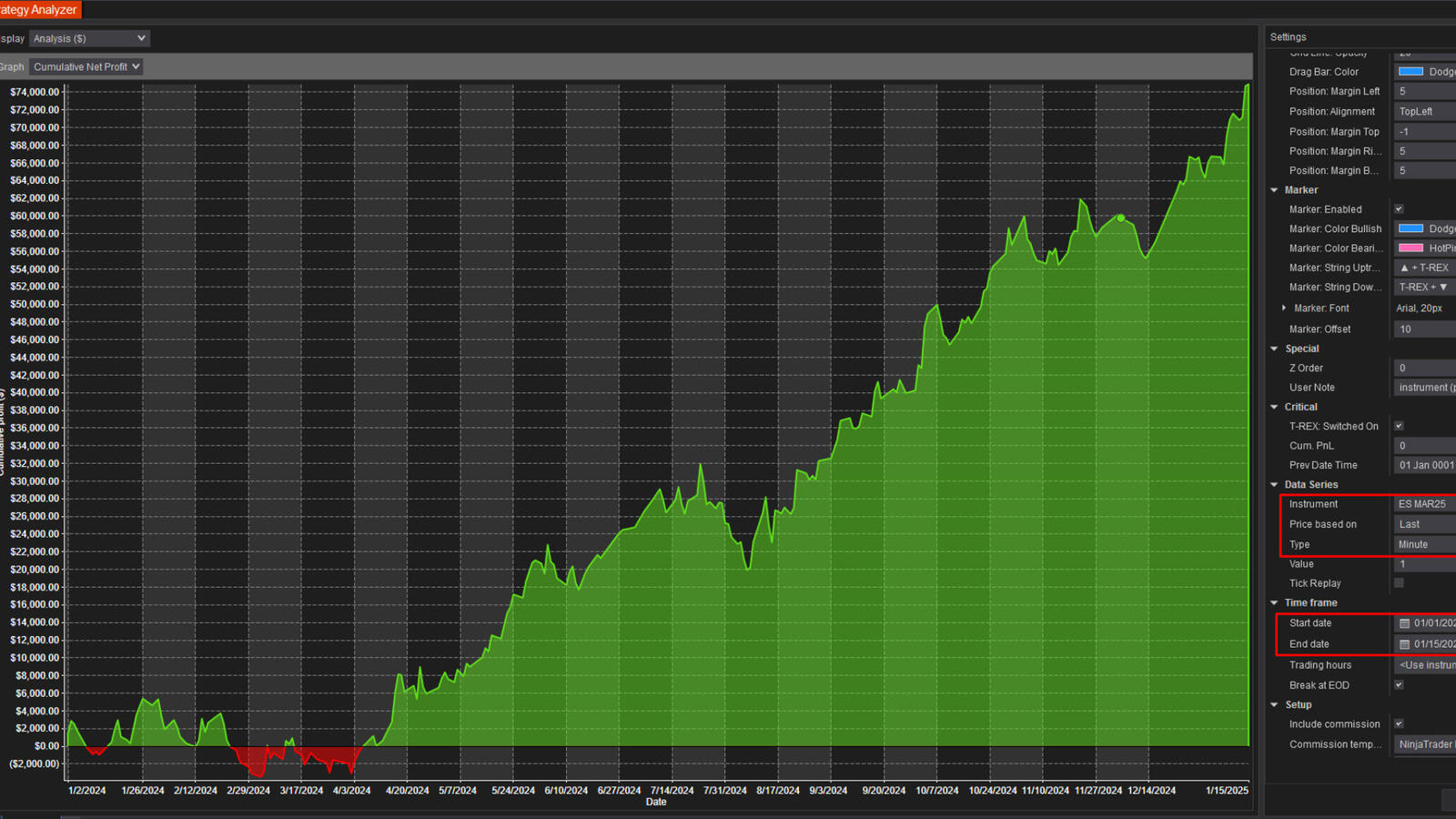Open the Start date calendar icon

pos(1404,623)
